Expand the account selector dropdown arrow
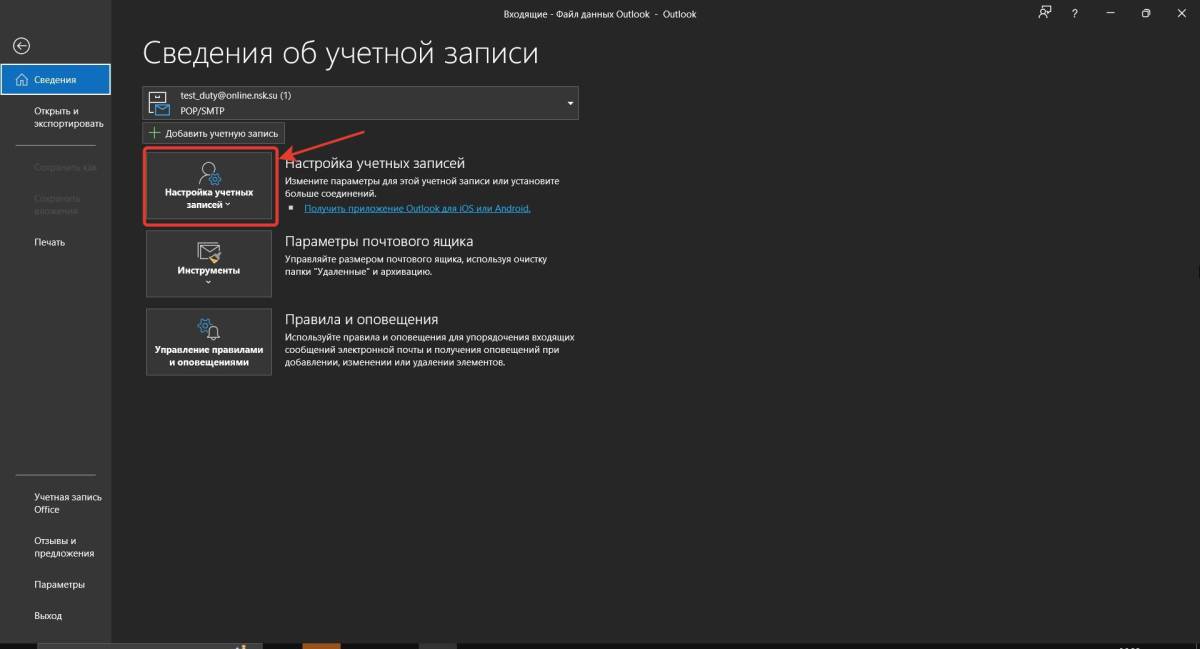The image size is (1200, 649). tap(570, 103)
